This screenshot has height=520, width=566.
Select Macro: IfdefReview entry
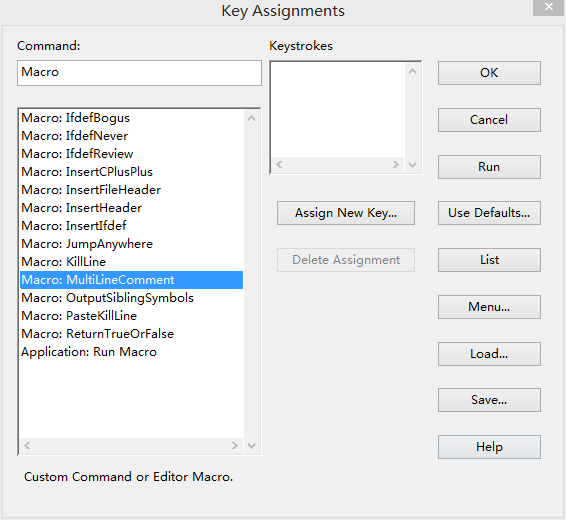[131, 154]
